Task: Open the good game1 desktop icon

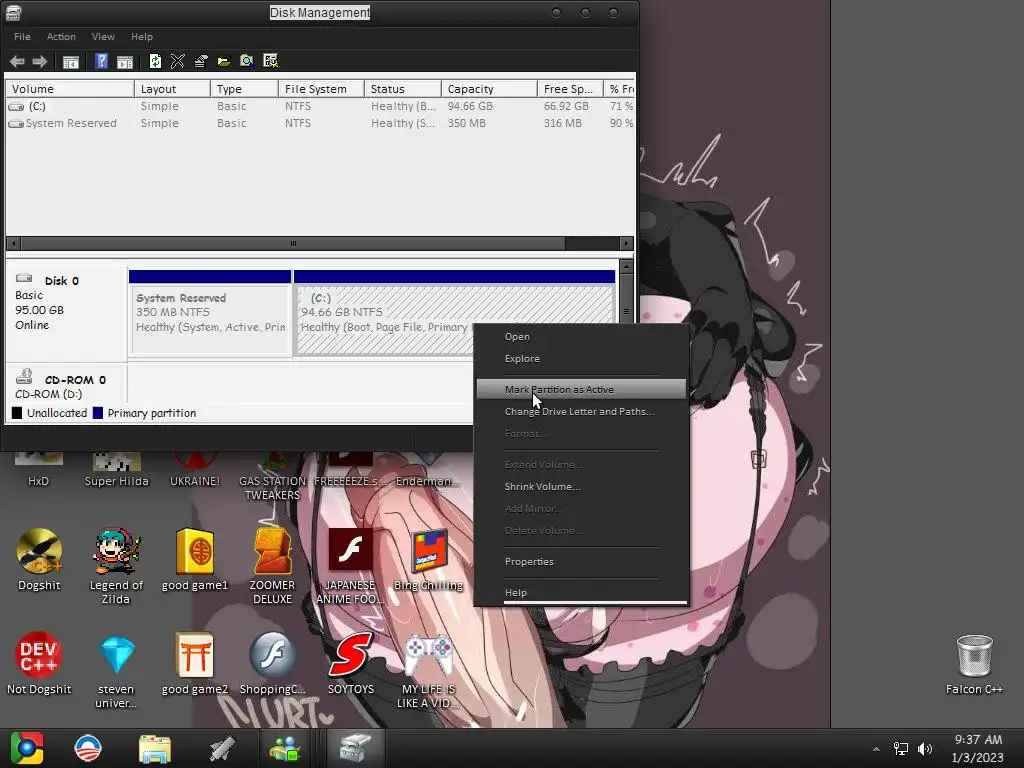Action: (195, 560)
